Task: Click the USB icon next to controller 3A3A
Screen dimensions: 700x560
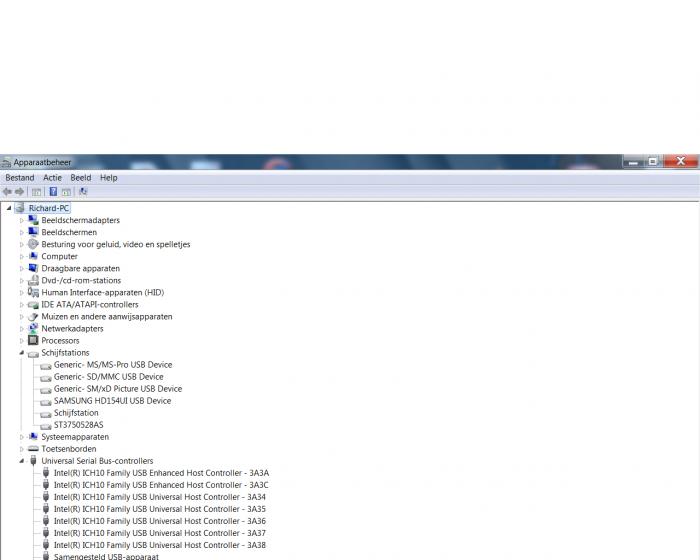Action: coord(46,472)
